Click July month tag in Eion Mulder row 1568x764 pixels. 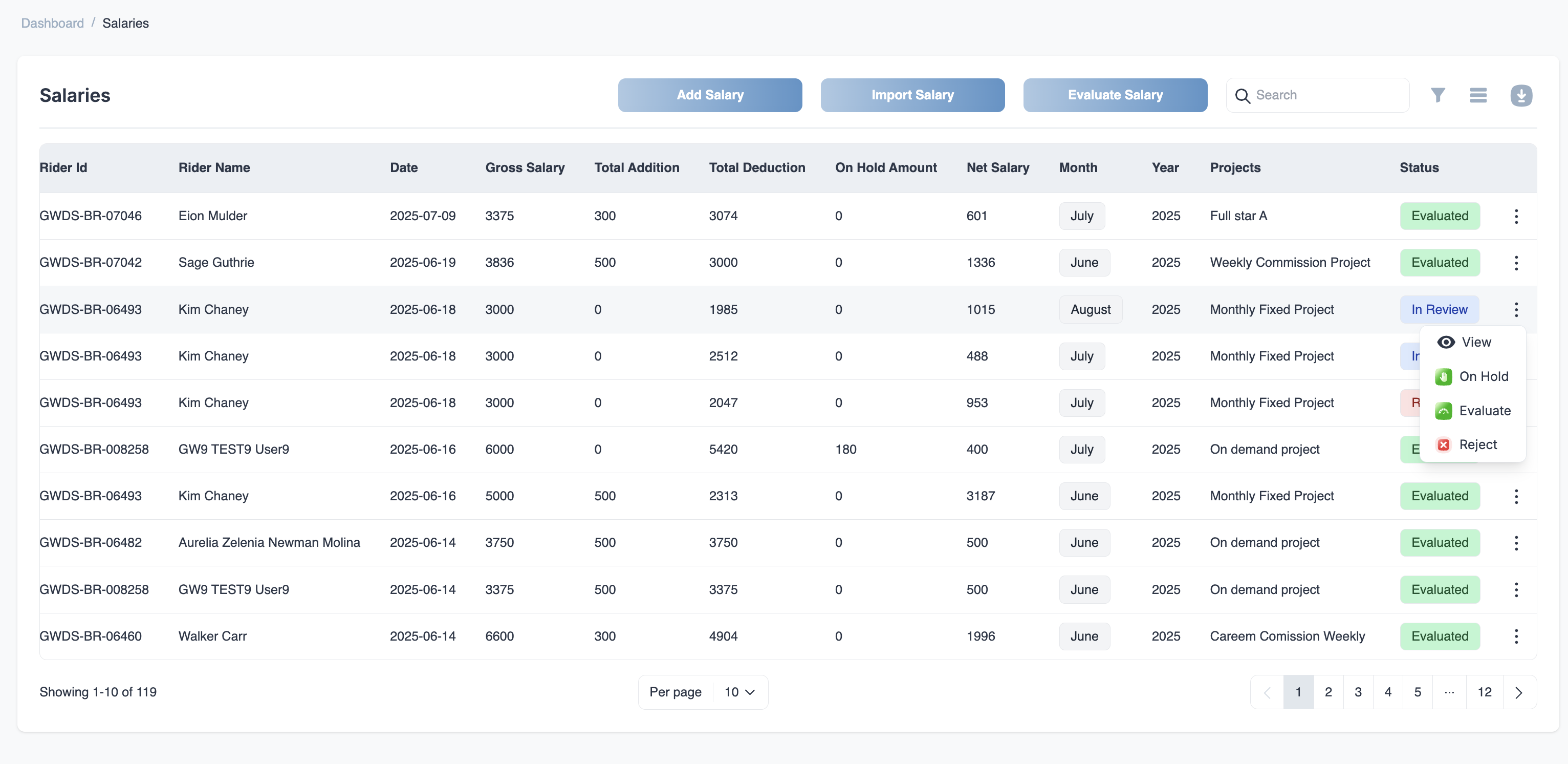1082,216
